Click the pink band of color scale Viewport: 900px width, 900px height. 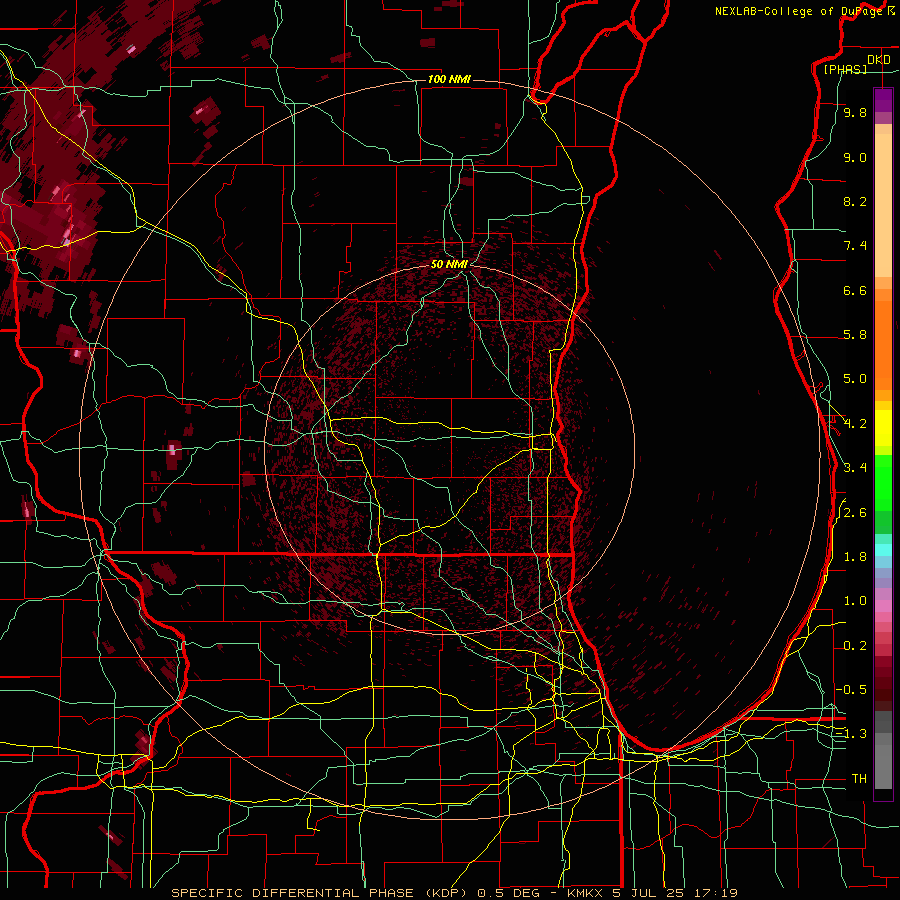883,606
